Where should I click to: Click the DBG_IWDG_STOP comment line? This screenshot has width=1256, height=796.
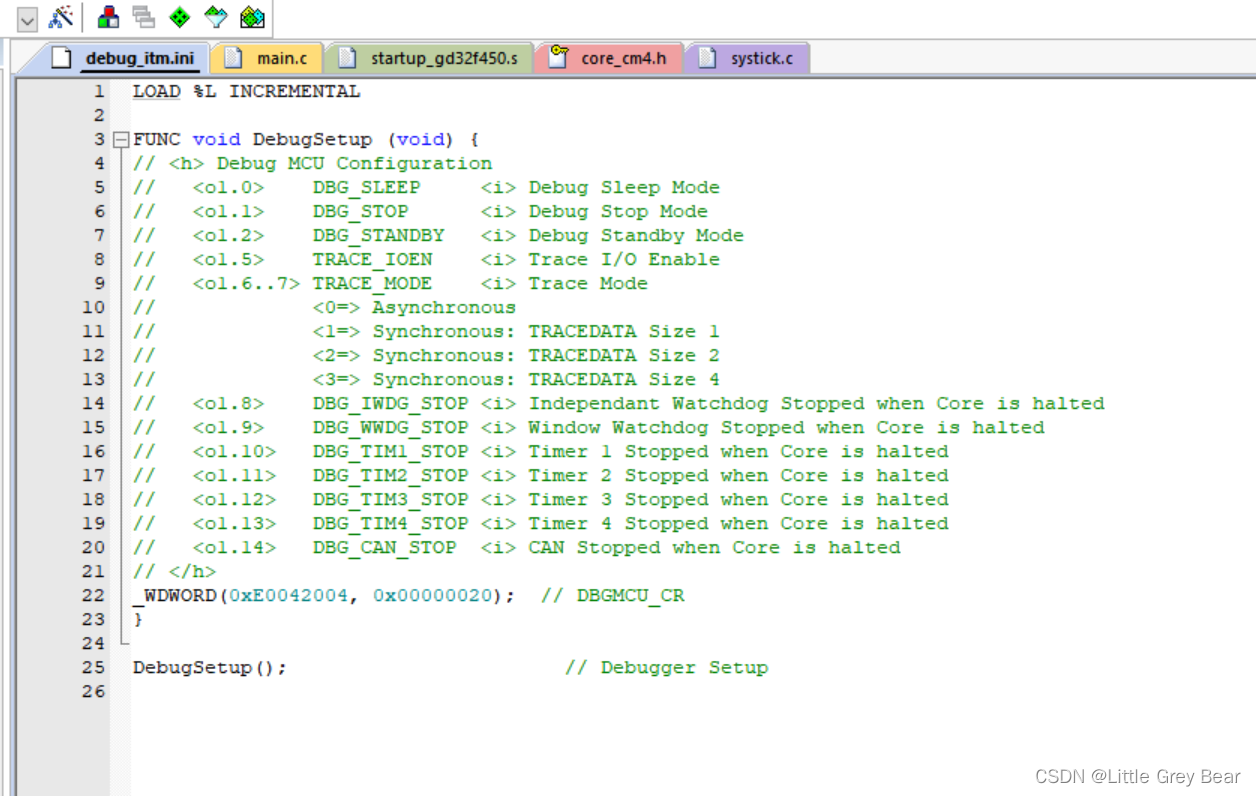[x=619, y=403]
